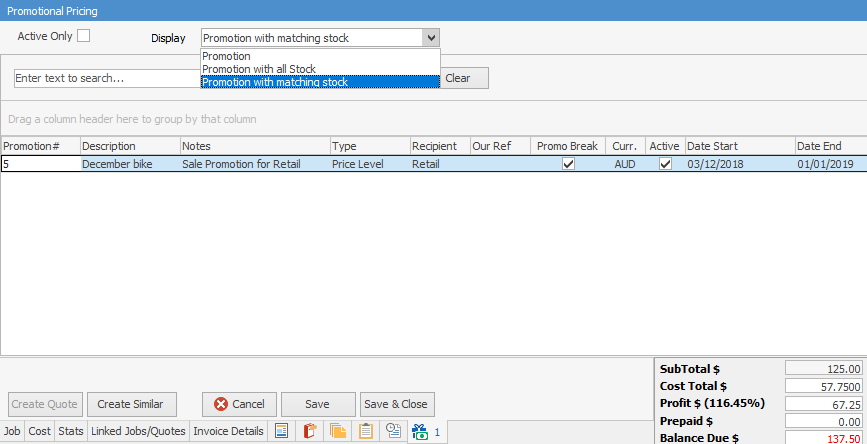The height and width of the screenshot is (444, 867).
Task: Click the Save button
Action: (317, 404)
